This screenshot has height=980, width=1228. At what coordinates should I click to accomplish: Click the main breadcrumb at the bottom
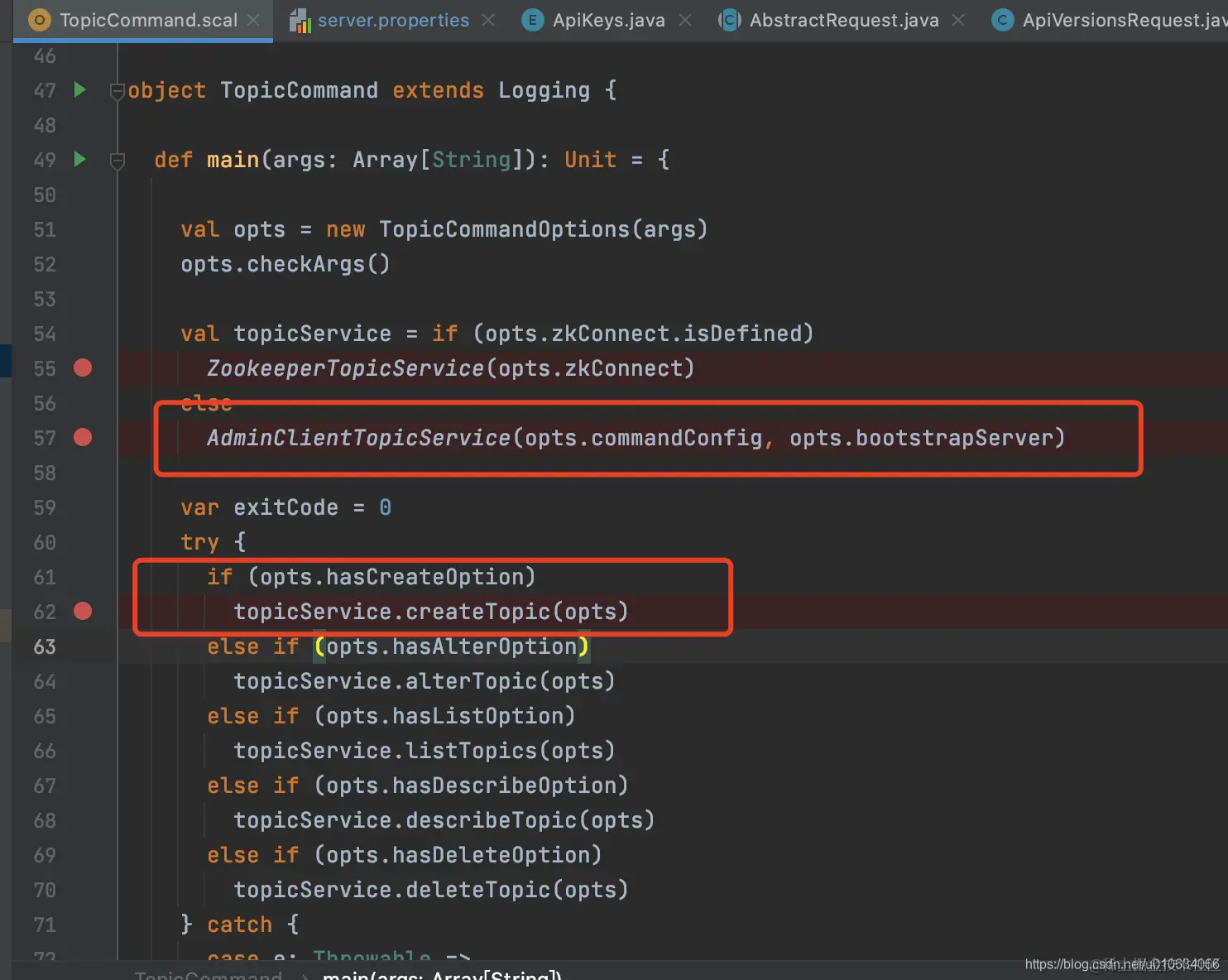pyautogui.click(x=442, y=975)
